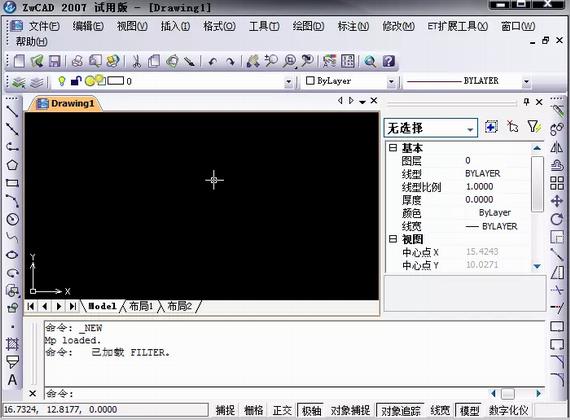Image resolution: width=570 pixels, height=420 pixels.
Task: Open the drawing tabs list dropdown arrow
Action: [x=362, y=101]
